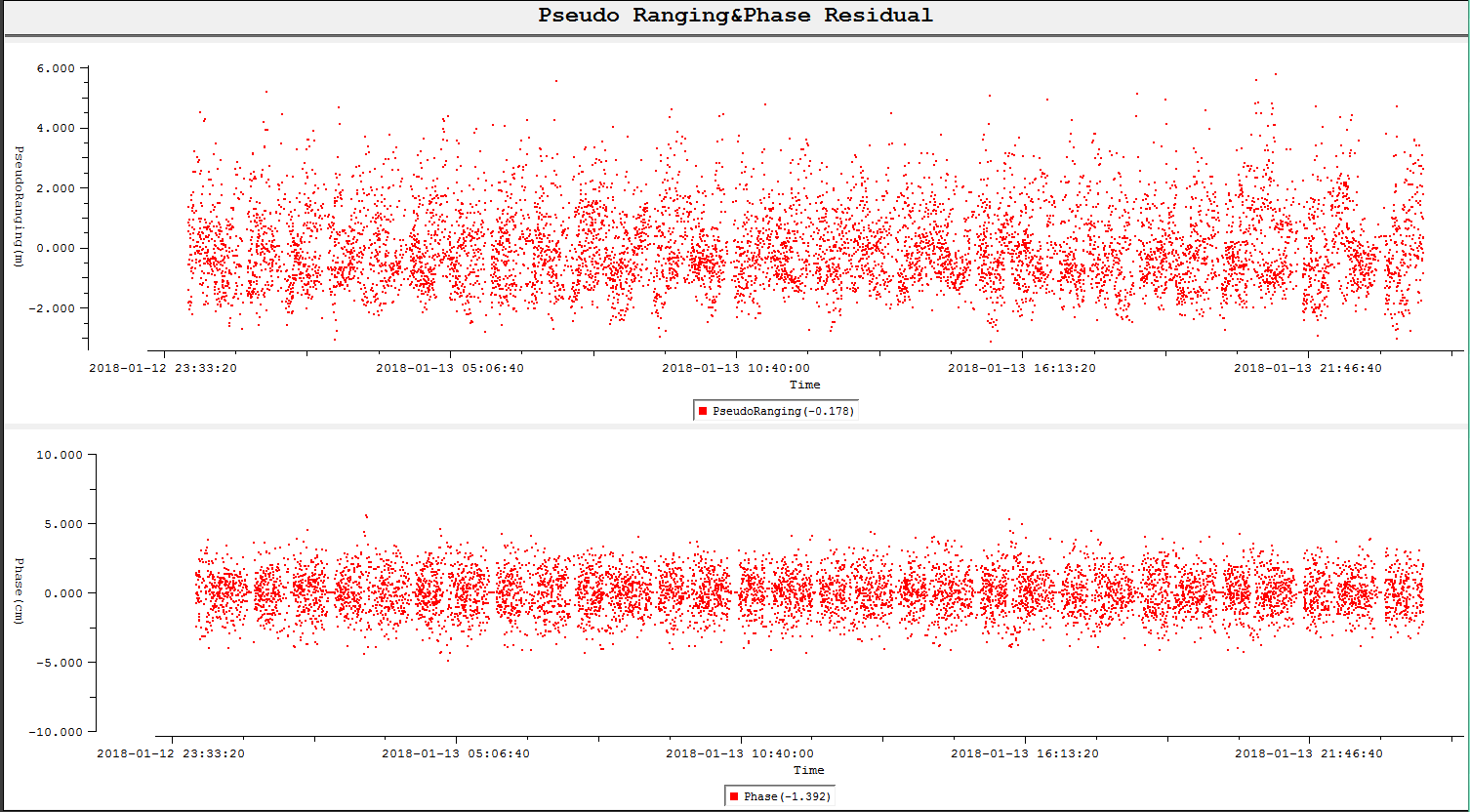1470x812 pixels.
Task: Click the 6.000 tick on PseudoRanging axis
Action: click(57, 68)
